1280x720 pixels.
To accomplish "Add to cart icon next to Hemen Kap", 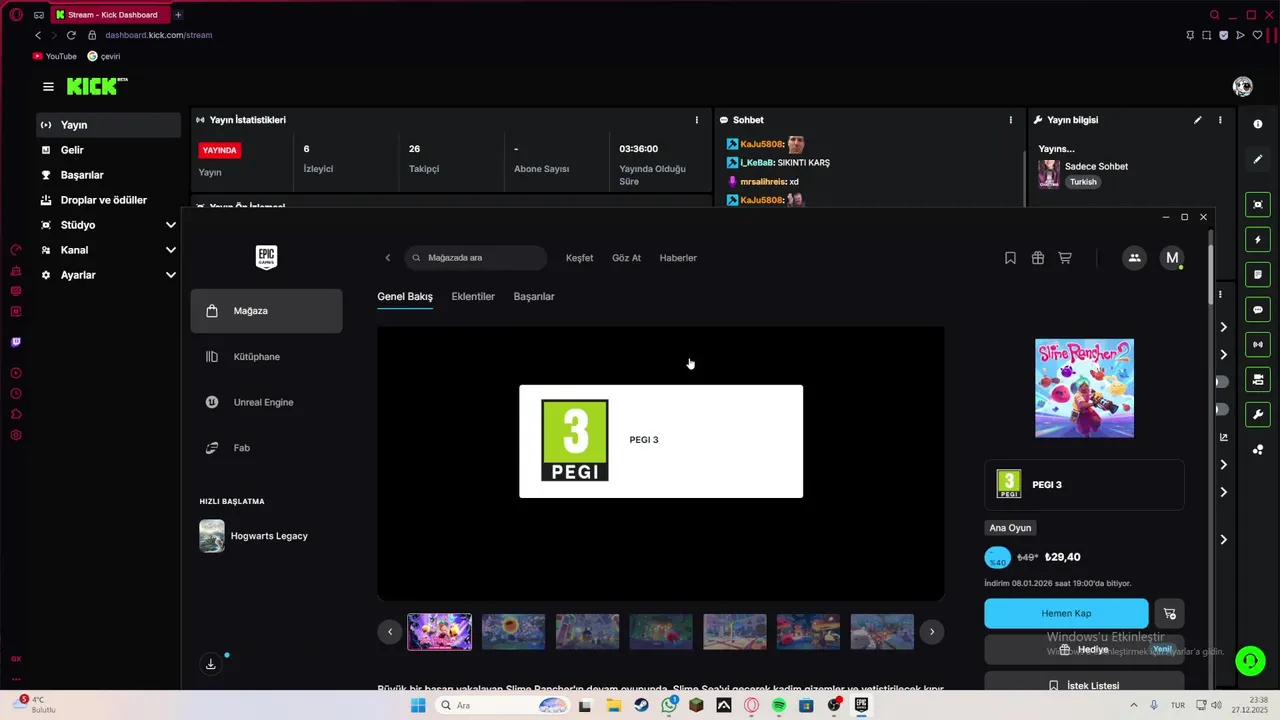I will pyautogui.click(x=1169, y=613).
